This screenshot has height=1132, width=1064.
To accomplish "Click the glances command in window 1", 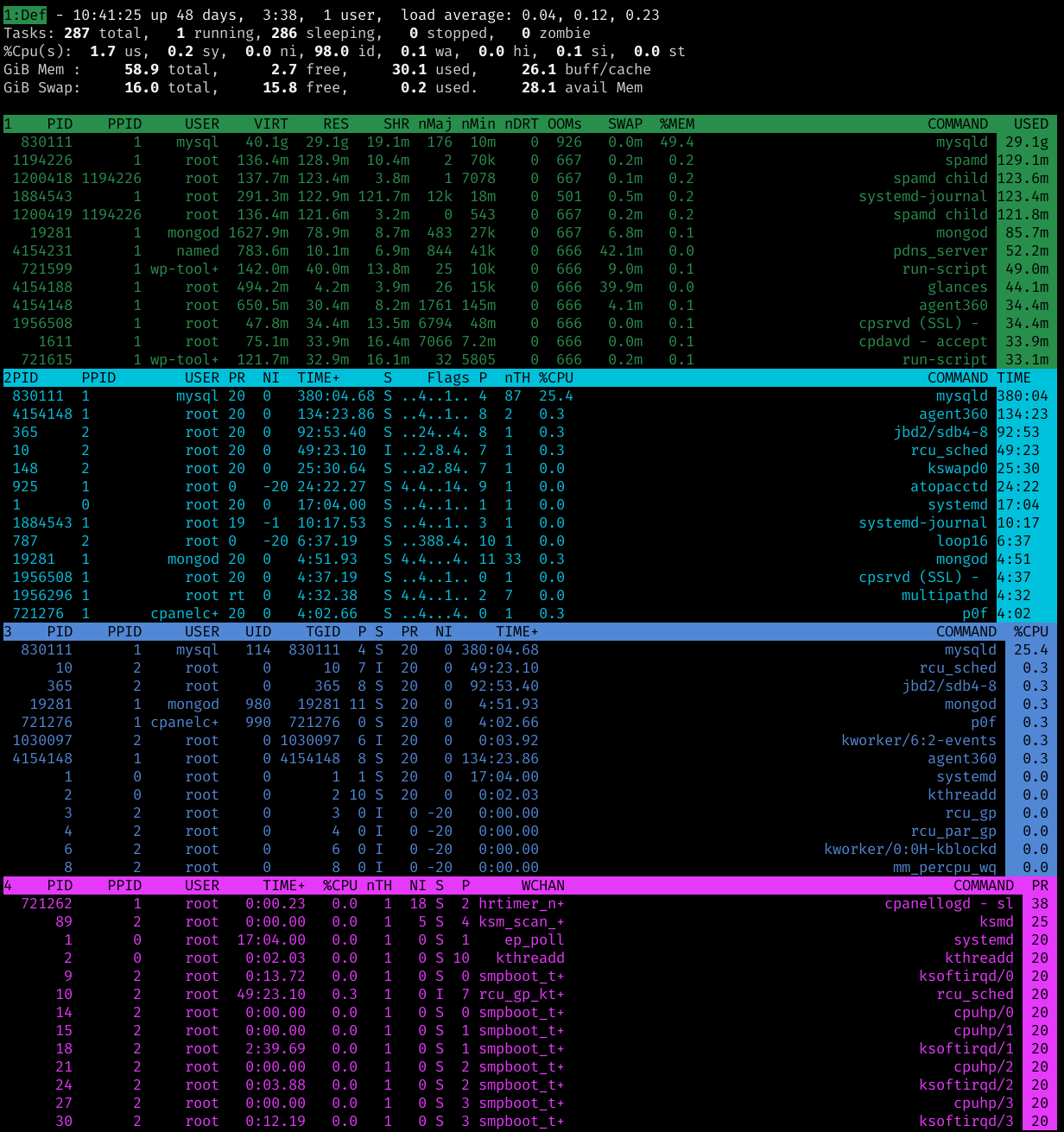I will tap(958, 287).
